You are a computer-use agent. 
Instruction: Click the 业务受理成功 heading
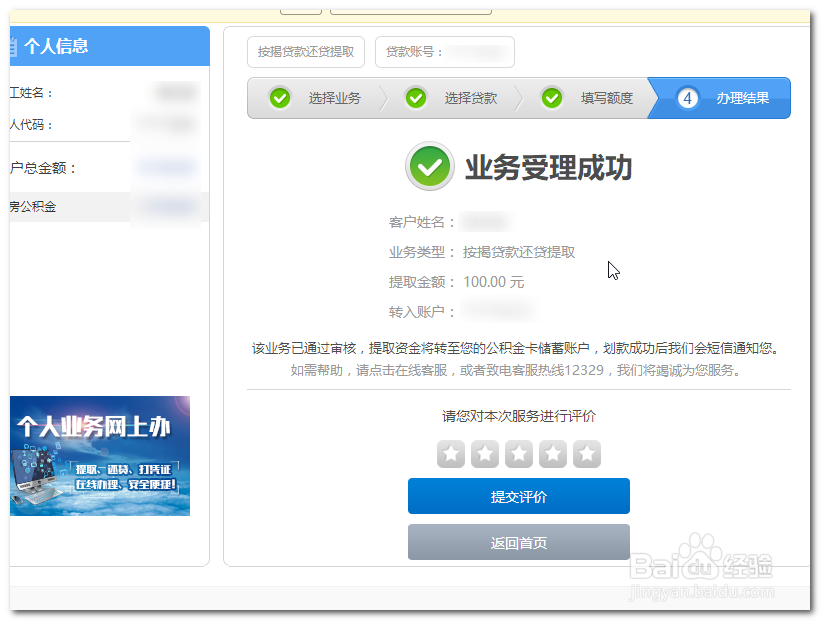[549, 168]
